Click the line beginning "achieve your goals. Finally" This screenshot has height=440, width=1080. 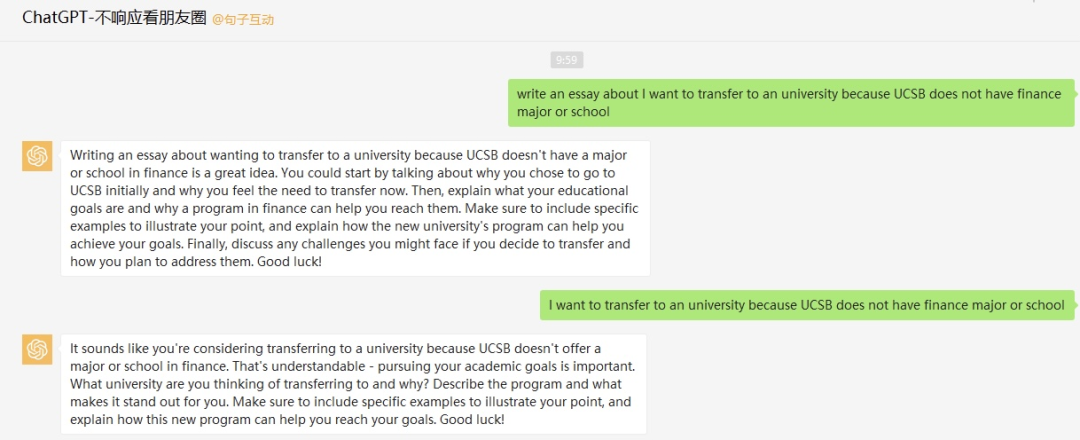click(350, 244)
